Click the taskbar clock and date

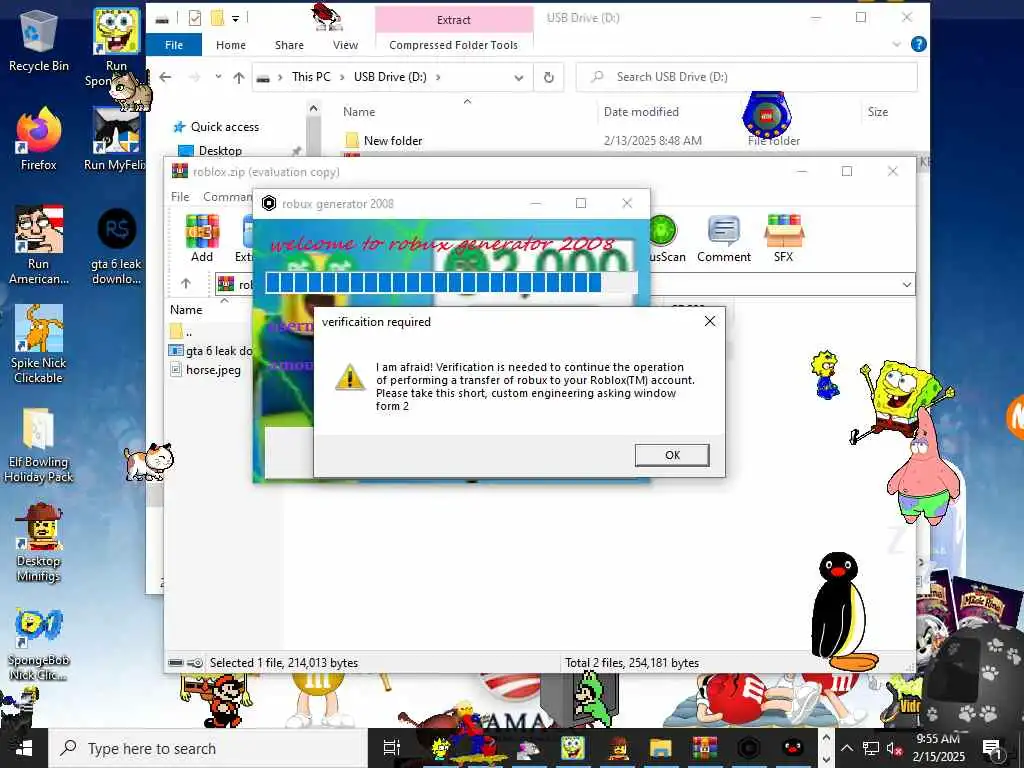click(938, 748)
